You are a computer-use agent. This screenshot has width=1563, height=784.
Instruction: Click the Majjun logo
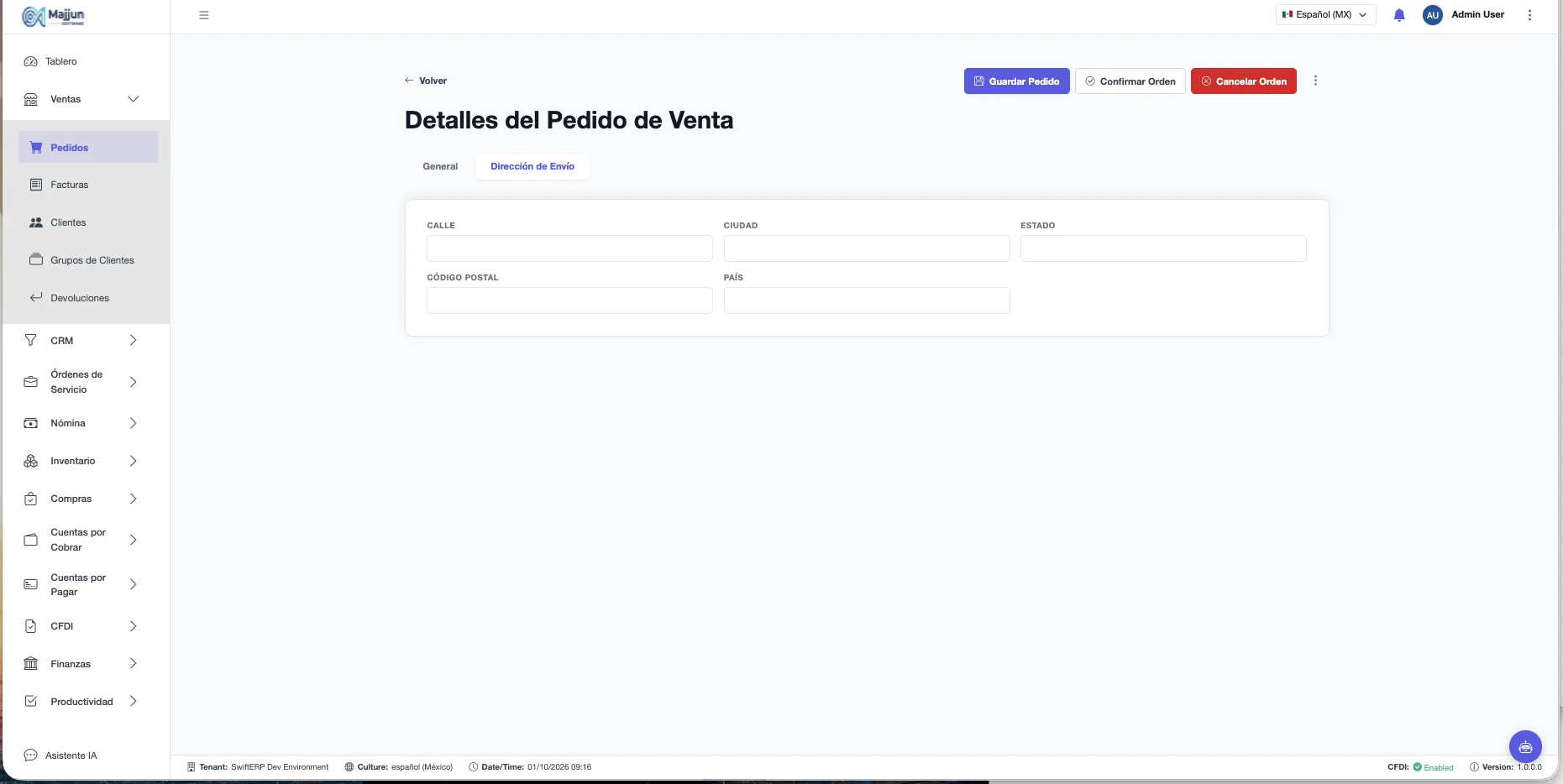54,16
